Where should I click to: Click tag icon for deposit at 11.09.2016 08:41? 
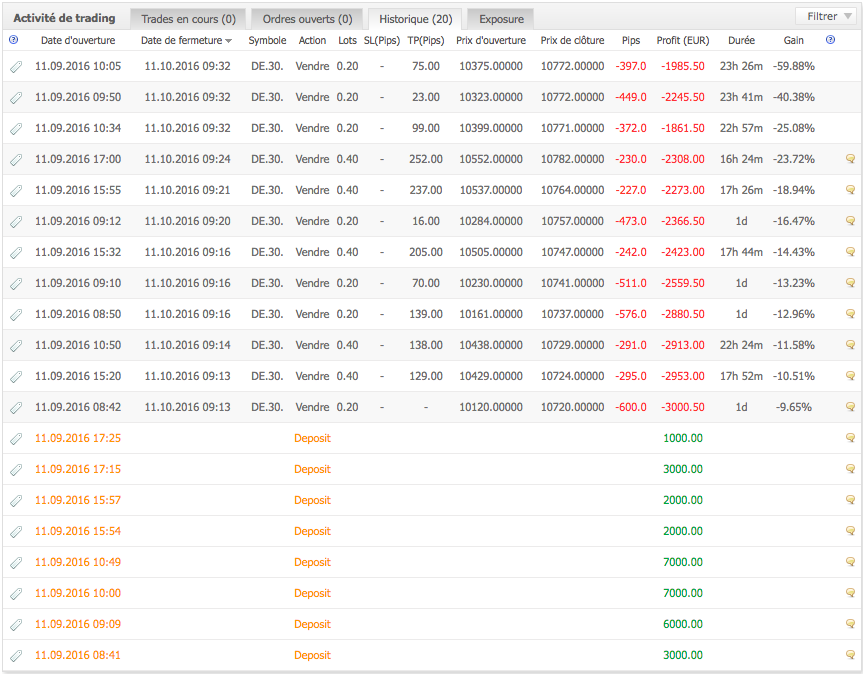(15, 655)
